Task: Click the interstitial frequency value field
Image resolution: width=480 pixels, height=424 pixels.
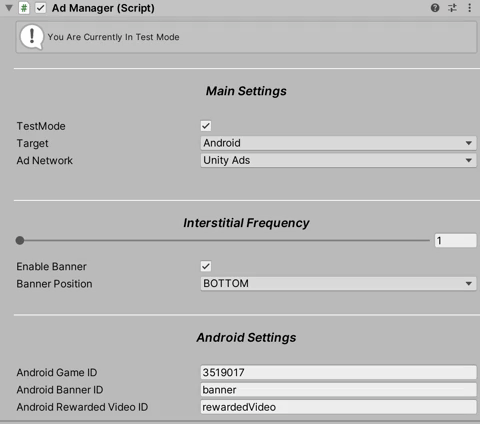Action: tap(456, 240)
